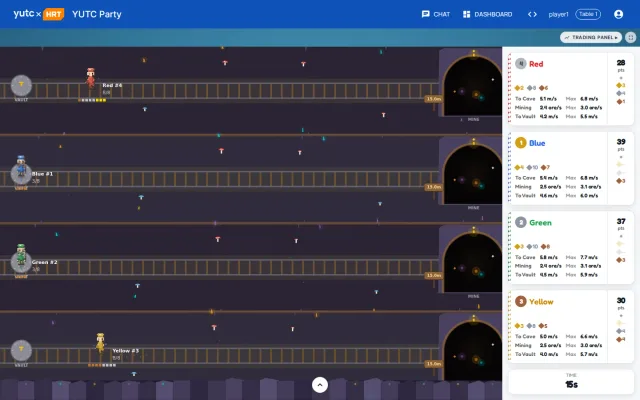640x400 pixels.
Task: Click bronze ore count 8 on Green card
Action: click(545, 247)
